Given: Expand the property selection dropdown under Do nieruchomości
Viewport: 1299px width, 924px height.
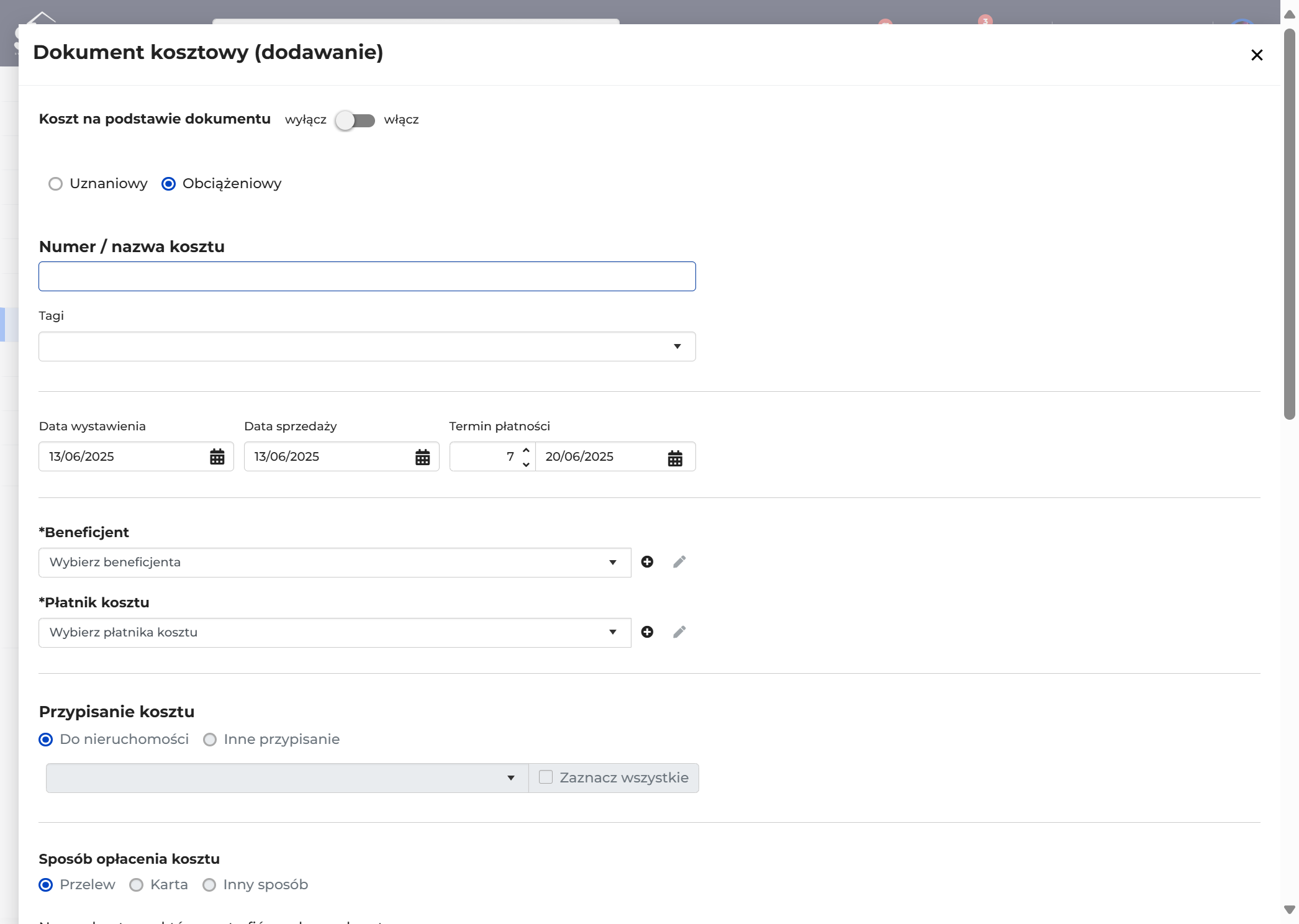Looking at the screenshot, I should click(x=287, y=778).
